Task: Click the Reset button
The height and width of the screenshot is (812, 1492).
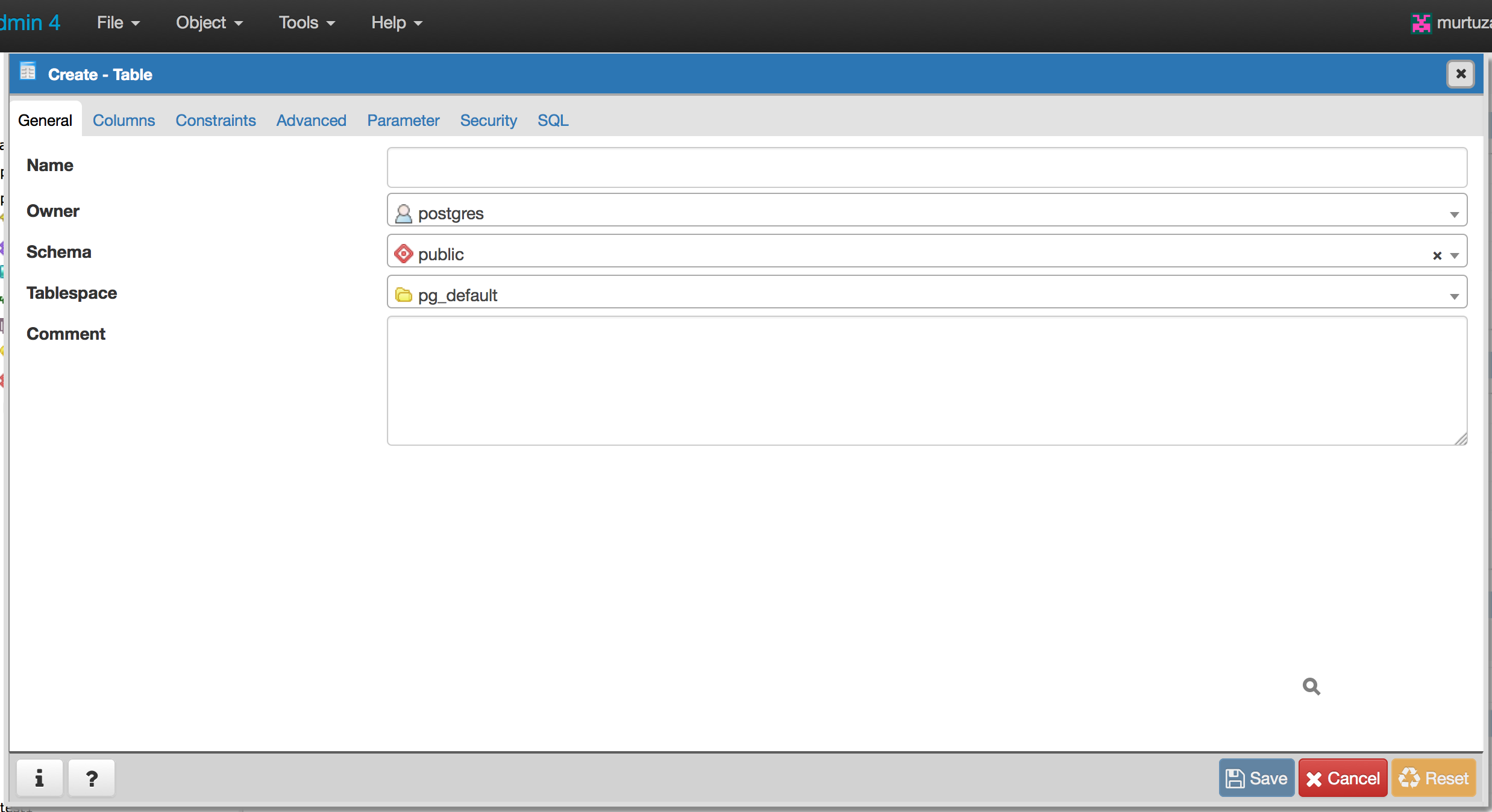Action: pos(1434,778)
